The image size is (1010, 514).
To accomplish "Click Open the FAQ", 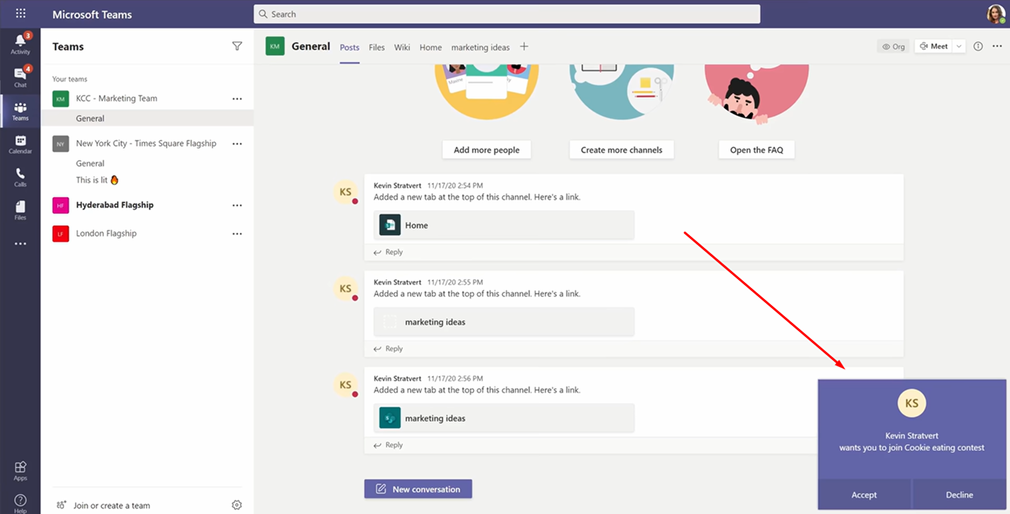I will (756, 149).
